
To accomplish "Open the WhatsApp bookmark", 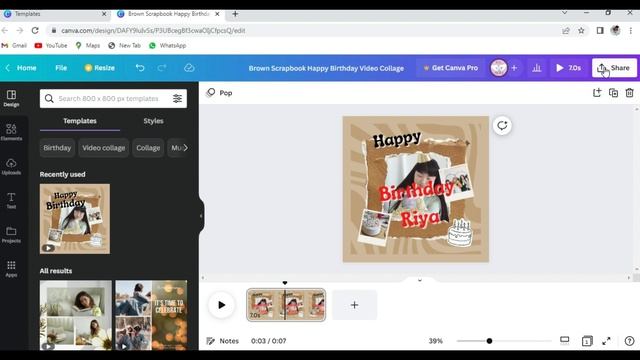I will [168, 45].
